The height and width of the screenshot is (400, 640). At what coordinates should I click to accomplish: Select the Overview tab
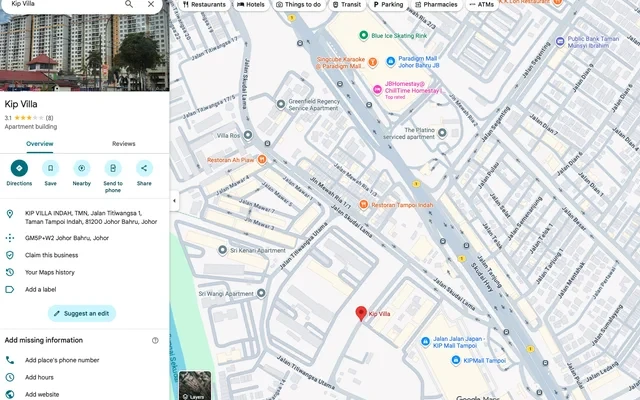[x=40, y=144]
